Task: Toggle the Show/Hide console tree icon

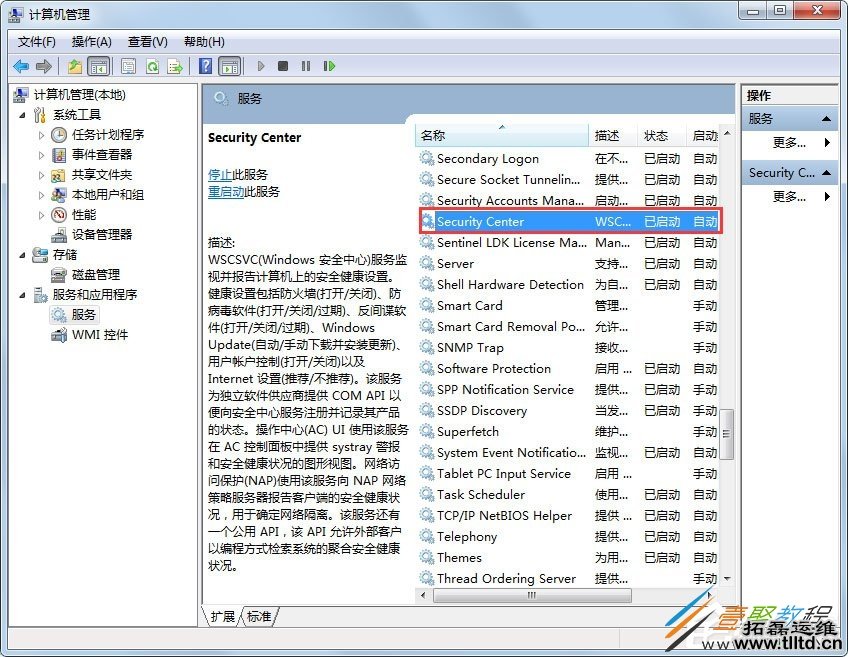Action: [100, 66]
